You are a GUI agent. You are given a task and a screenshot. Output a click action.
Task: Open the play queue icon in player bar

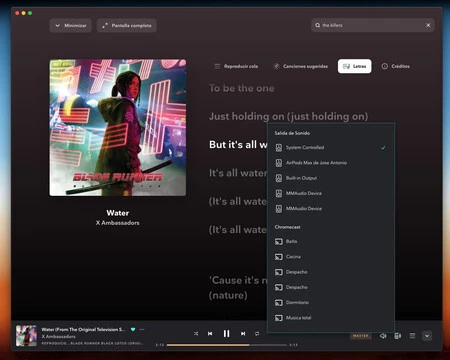click(412, 336)
